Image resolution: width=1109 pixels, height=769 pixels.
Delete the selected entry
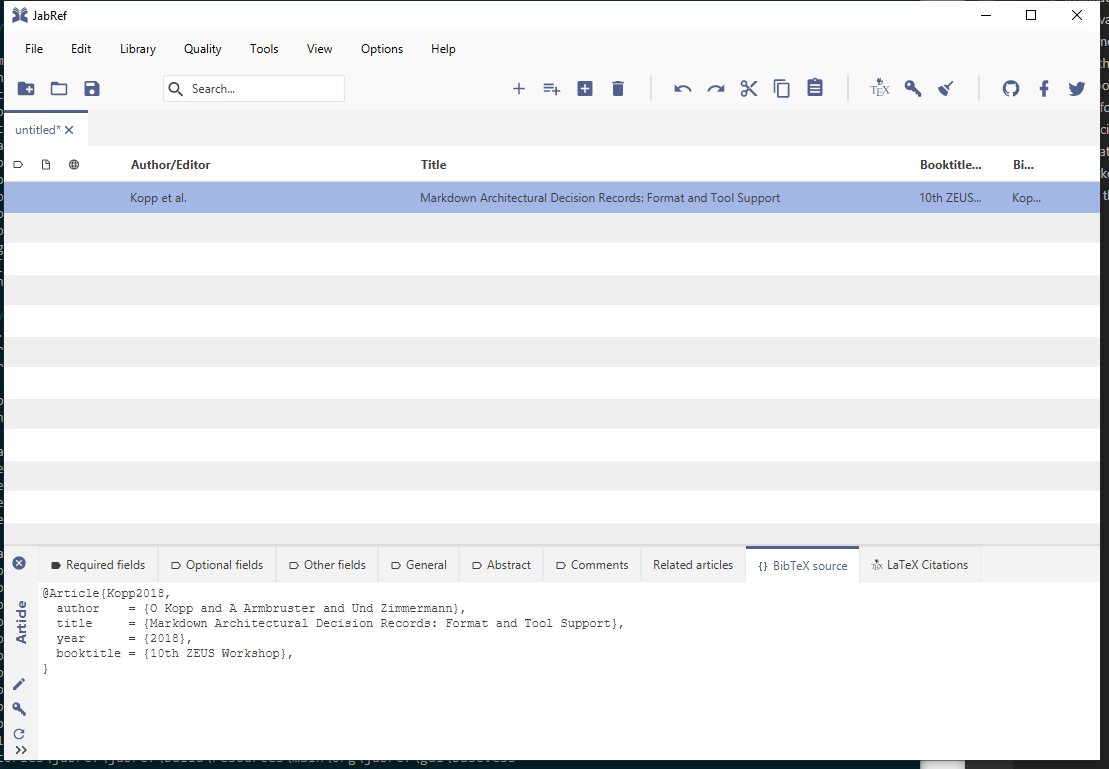617,88
